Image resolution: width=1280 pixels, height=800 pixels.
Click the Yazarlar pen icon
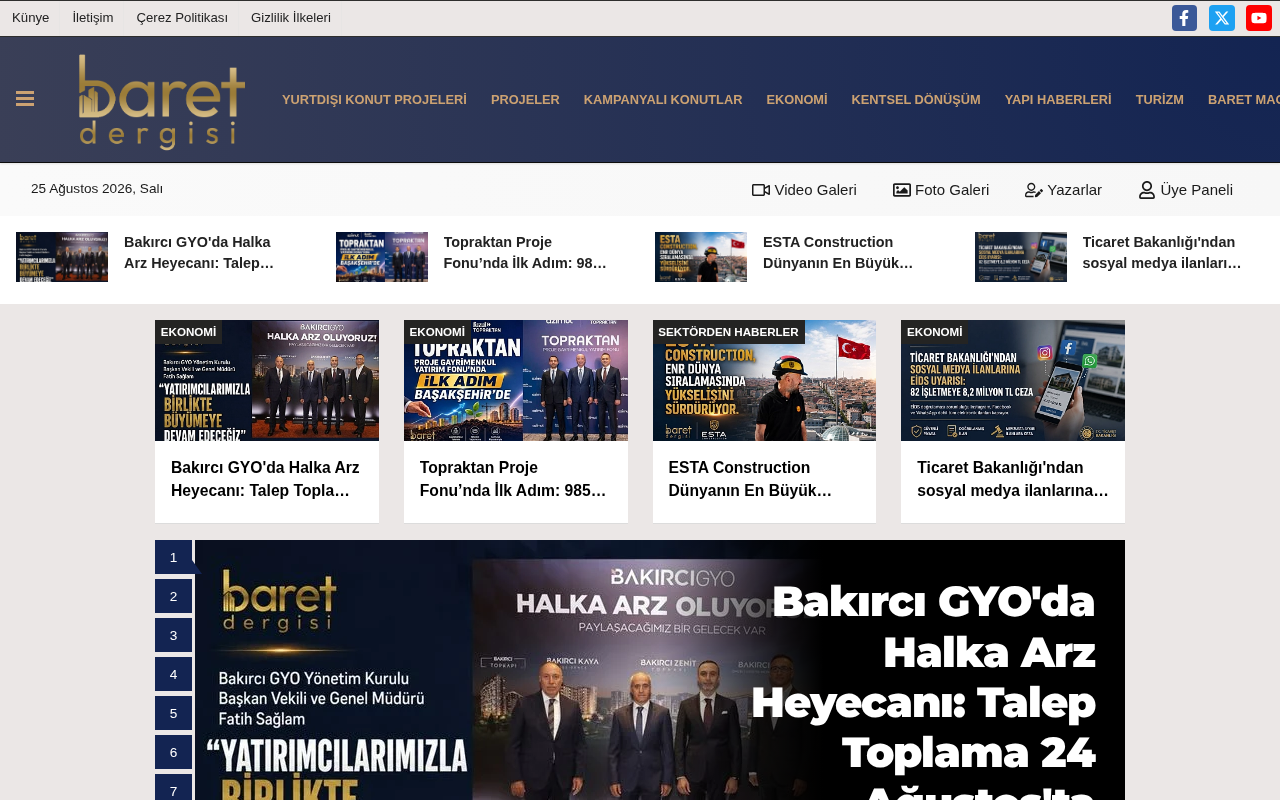tap(1034, 190)
